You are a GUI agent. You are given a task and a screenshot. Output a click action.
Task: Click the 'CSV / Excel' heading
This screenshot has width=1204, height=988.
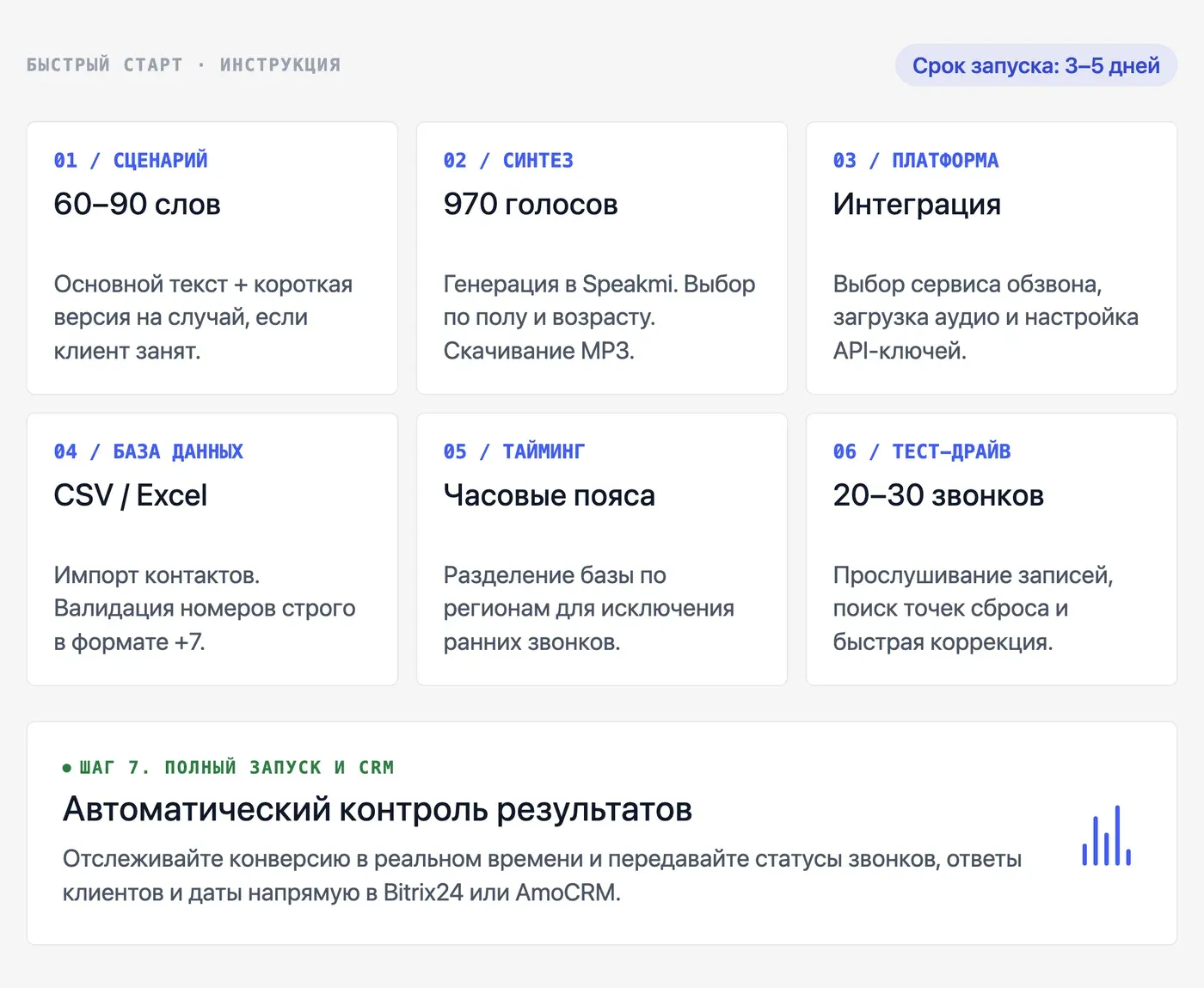(x=131, y=496)
